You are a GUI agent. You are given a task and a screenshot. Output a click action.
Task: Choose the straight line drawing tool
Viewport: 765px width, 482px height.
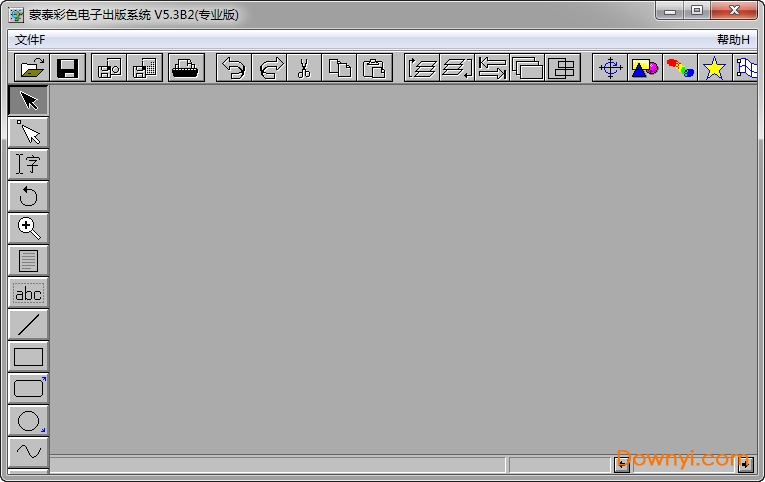pyautogui.click(x=28, y=324)
